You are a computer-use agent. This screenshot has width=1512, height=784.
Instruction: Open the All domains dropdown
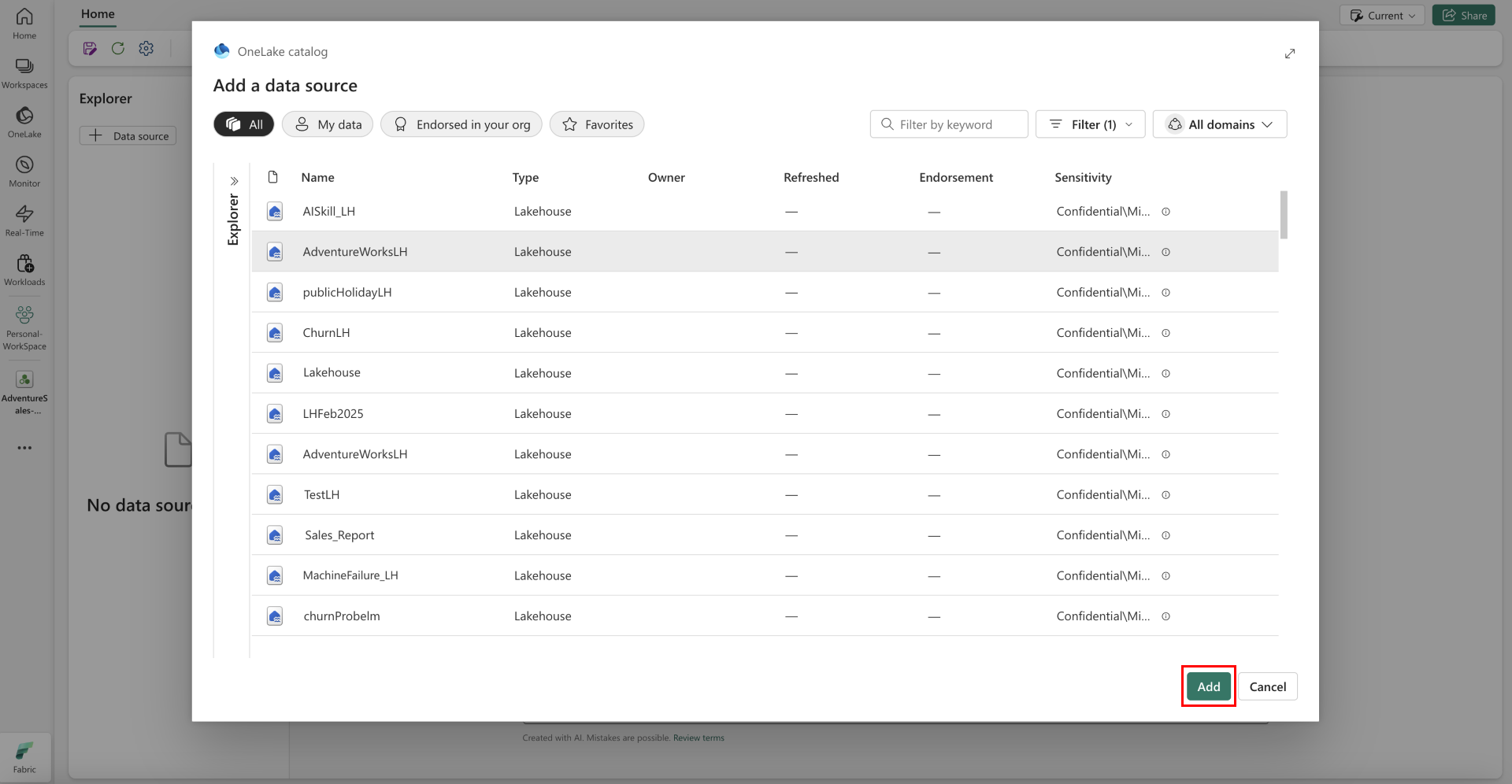1220,124
